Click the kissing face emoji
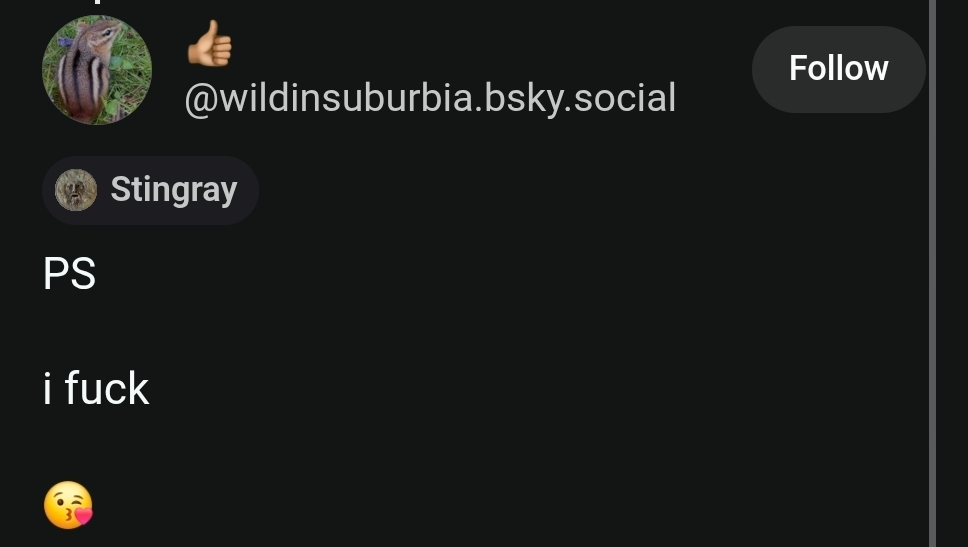Screen dimensions: 968x547 (68, 505)
